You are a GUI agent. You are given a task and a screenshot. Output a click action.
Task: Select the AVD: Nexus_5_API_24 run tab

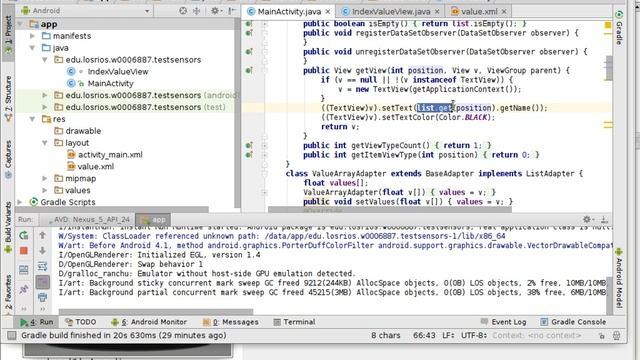(x=88, y=220)
